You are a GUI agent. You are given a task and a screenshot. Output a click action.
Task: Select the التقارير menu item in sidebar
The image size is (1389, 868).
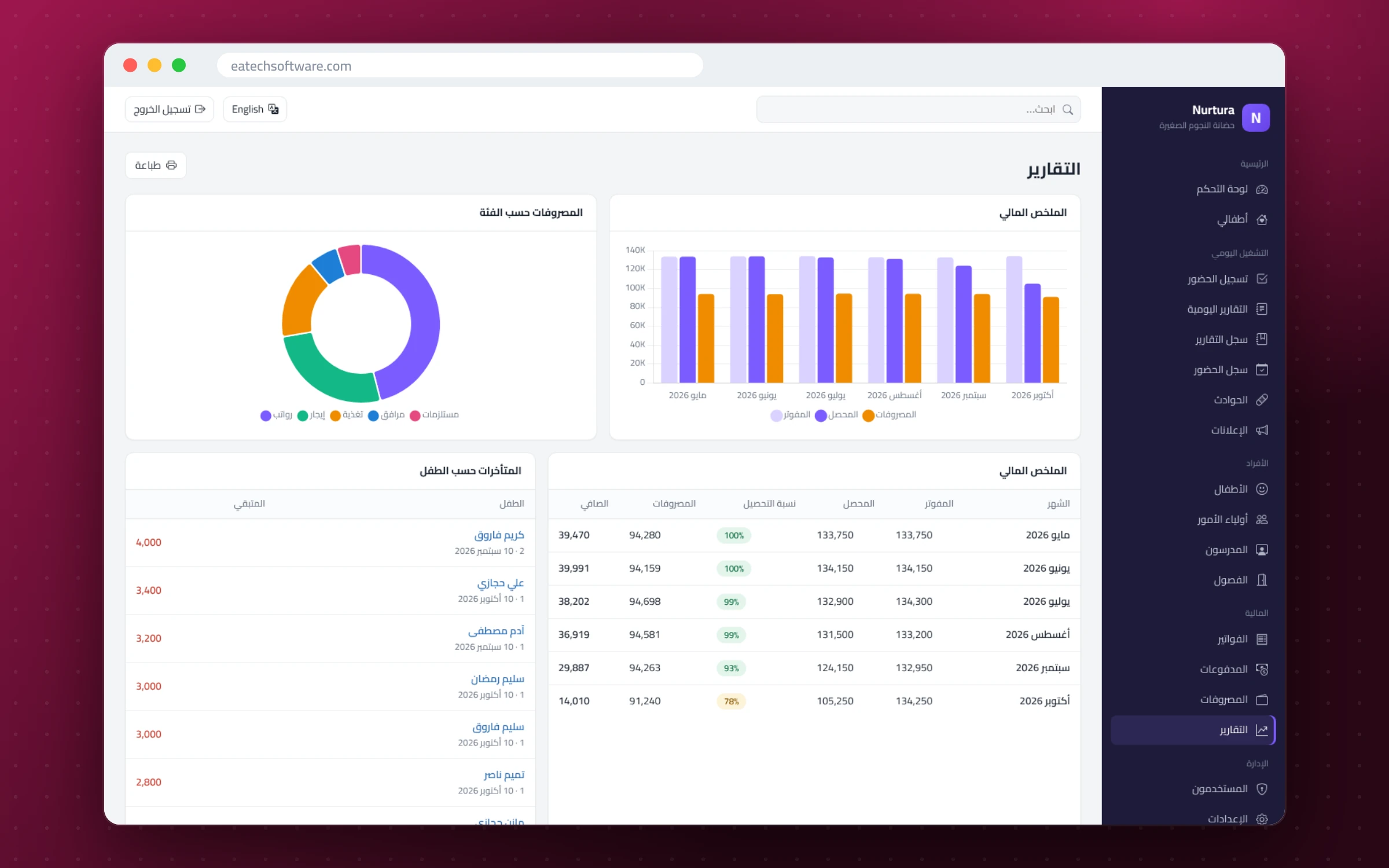(x=1193, y=730)
